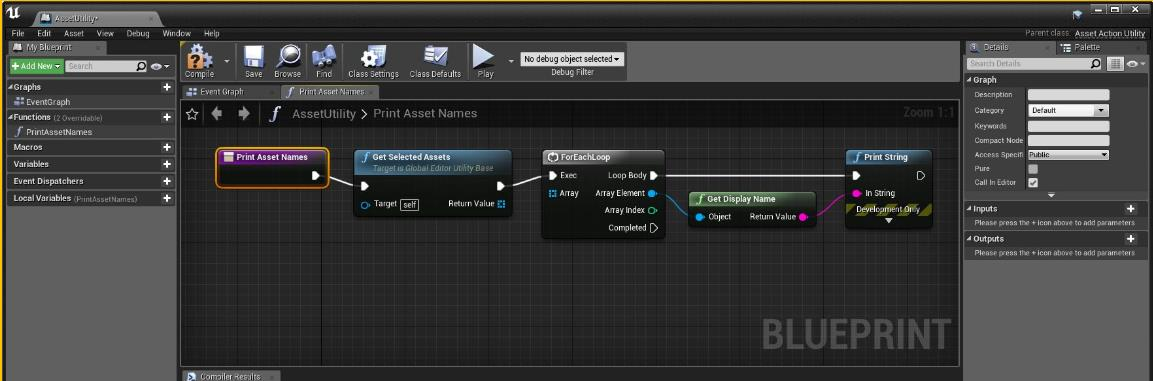
Task: Toggle the Call In Editor checkbox
Action: click(x=1032, y=182)
